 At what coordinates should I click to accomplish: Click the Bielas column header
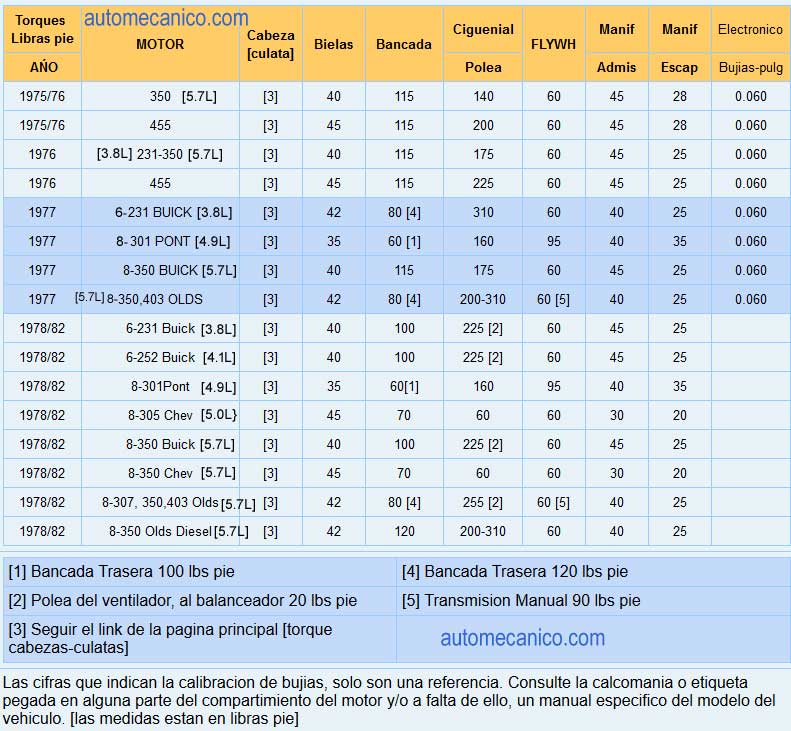(x=333, y=44)
